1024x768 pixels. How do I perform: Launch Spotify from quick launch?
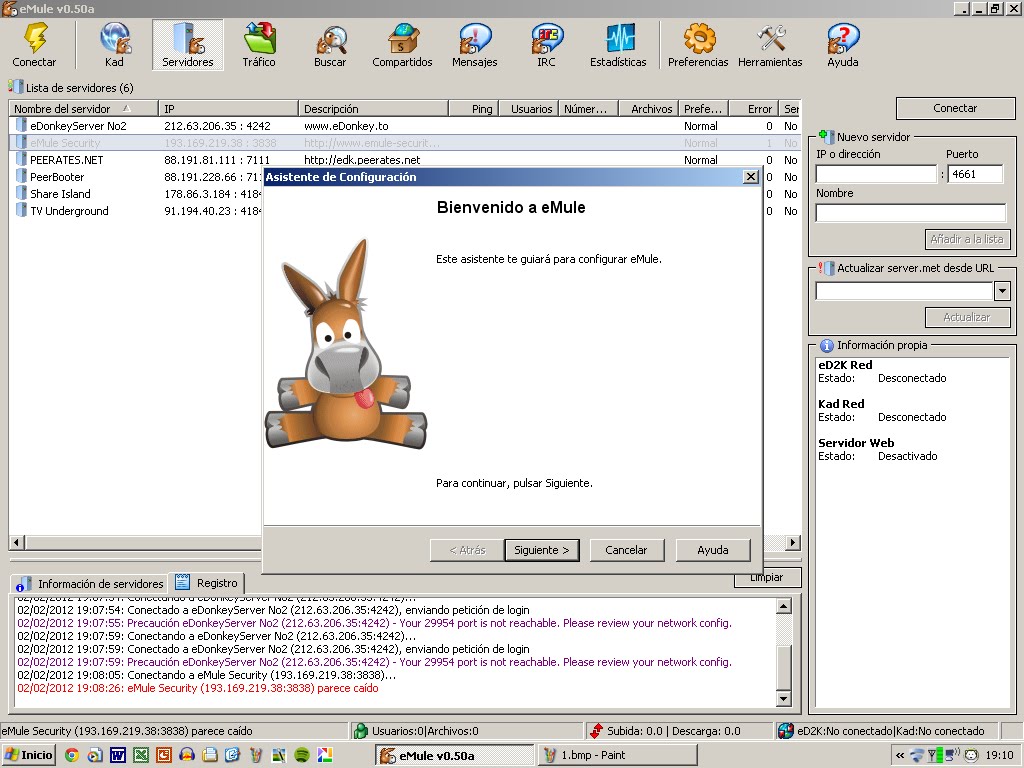coord(302,756)
